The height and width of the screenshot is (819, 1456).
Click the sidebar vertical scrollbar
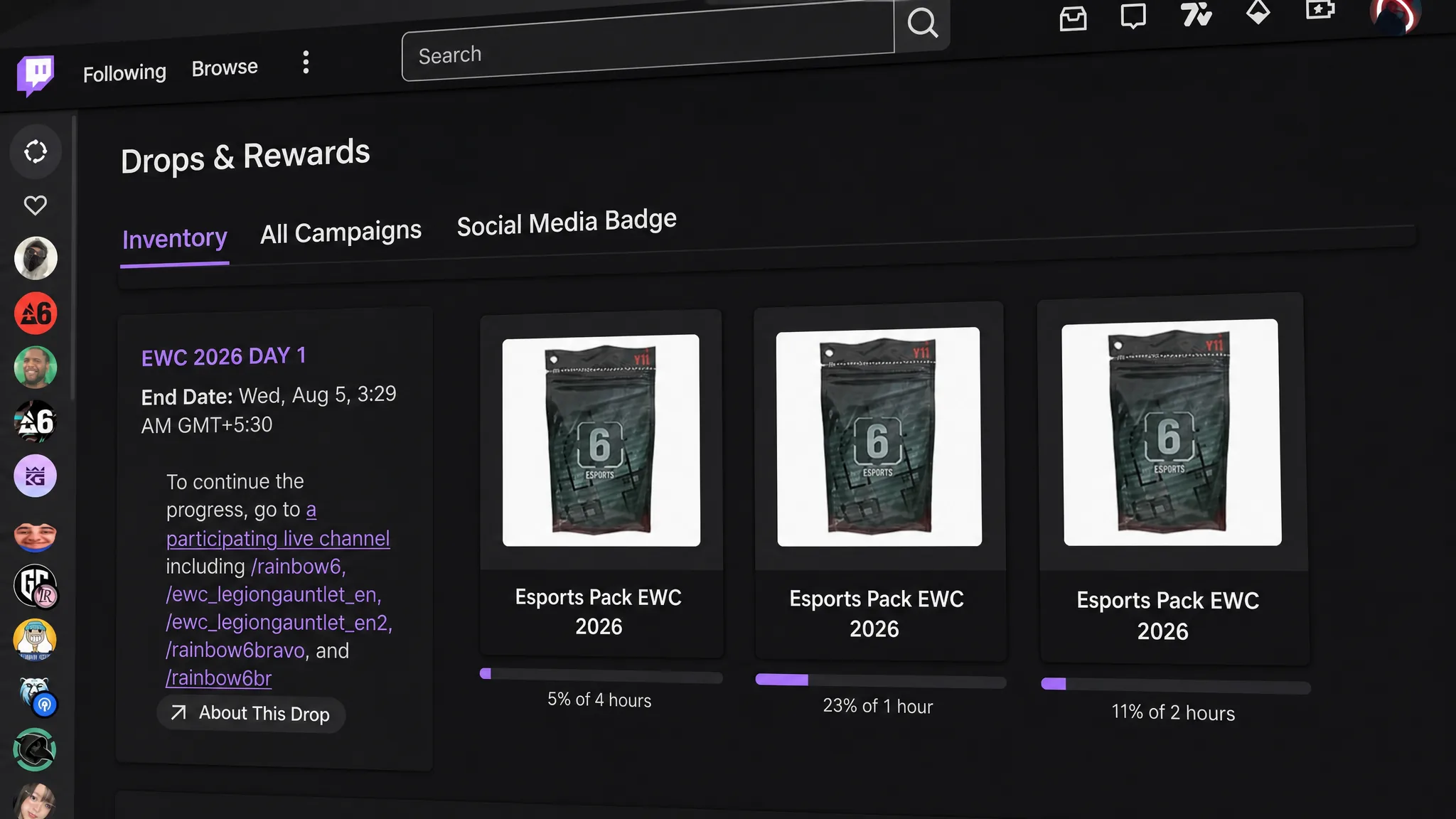click(73, 257)
